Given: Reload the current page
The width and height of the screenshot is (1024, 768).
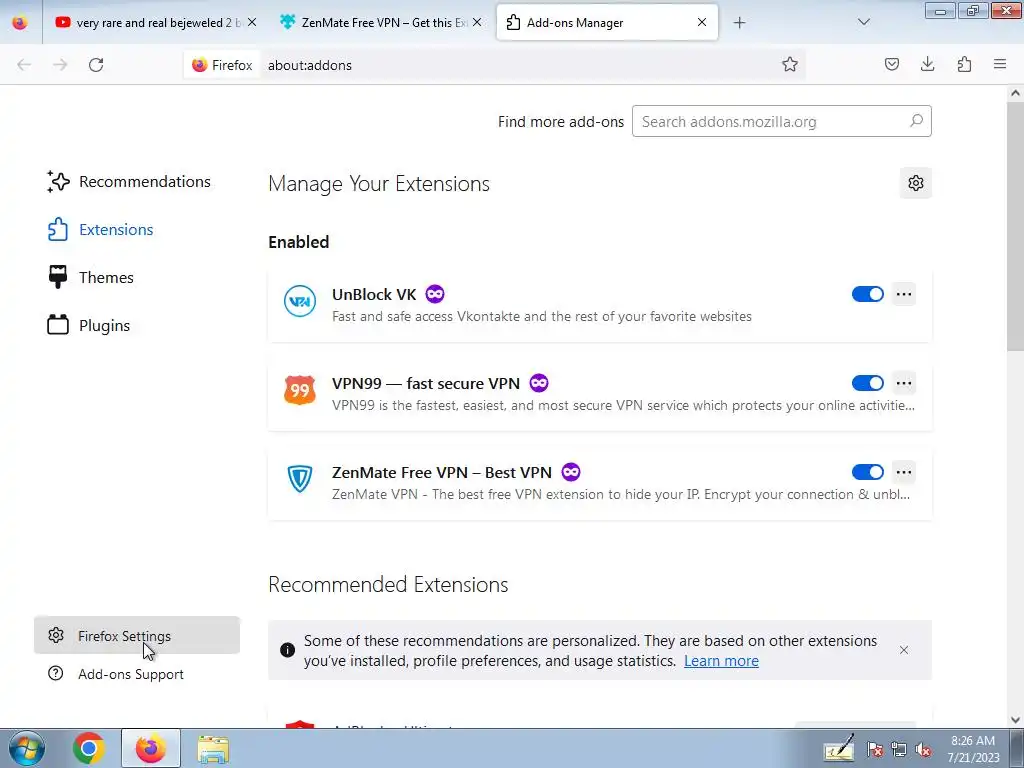Looking at the screenshot, I should [96, 65].
